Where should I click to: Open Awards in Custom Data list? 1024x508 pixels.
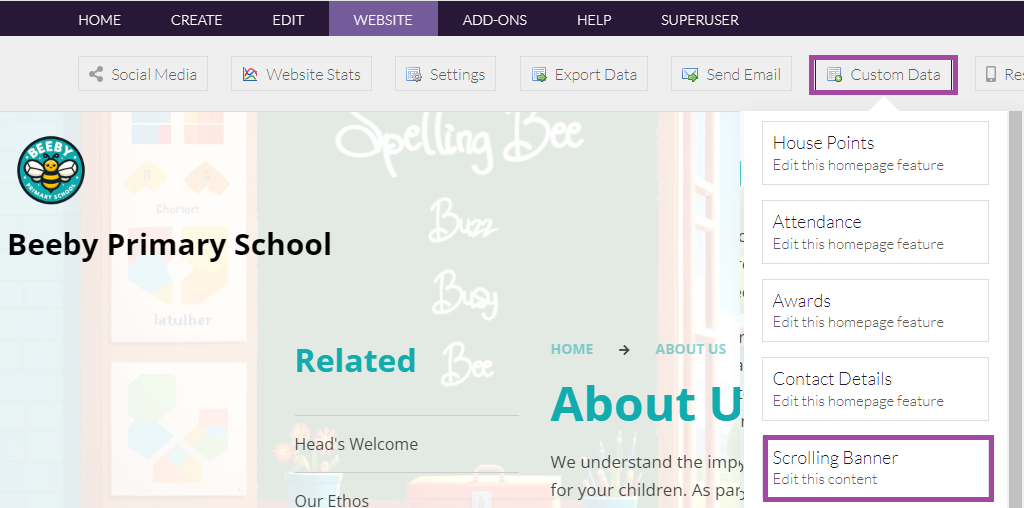[875, 310]
